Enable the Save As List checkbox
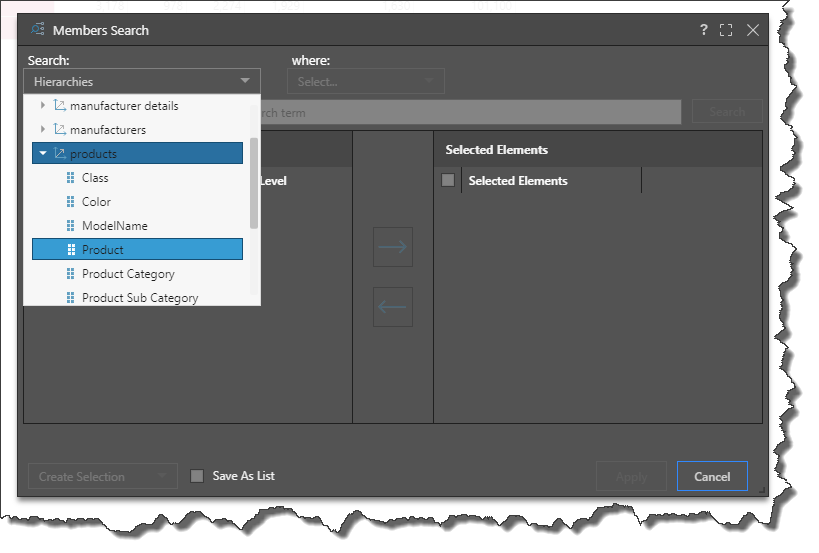Image resolution: width=819 pixels, height=553 pixels. click(x=197, y=476)
